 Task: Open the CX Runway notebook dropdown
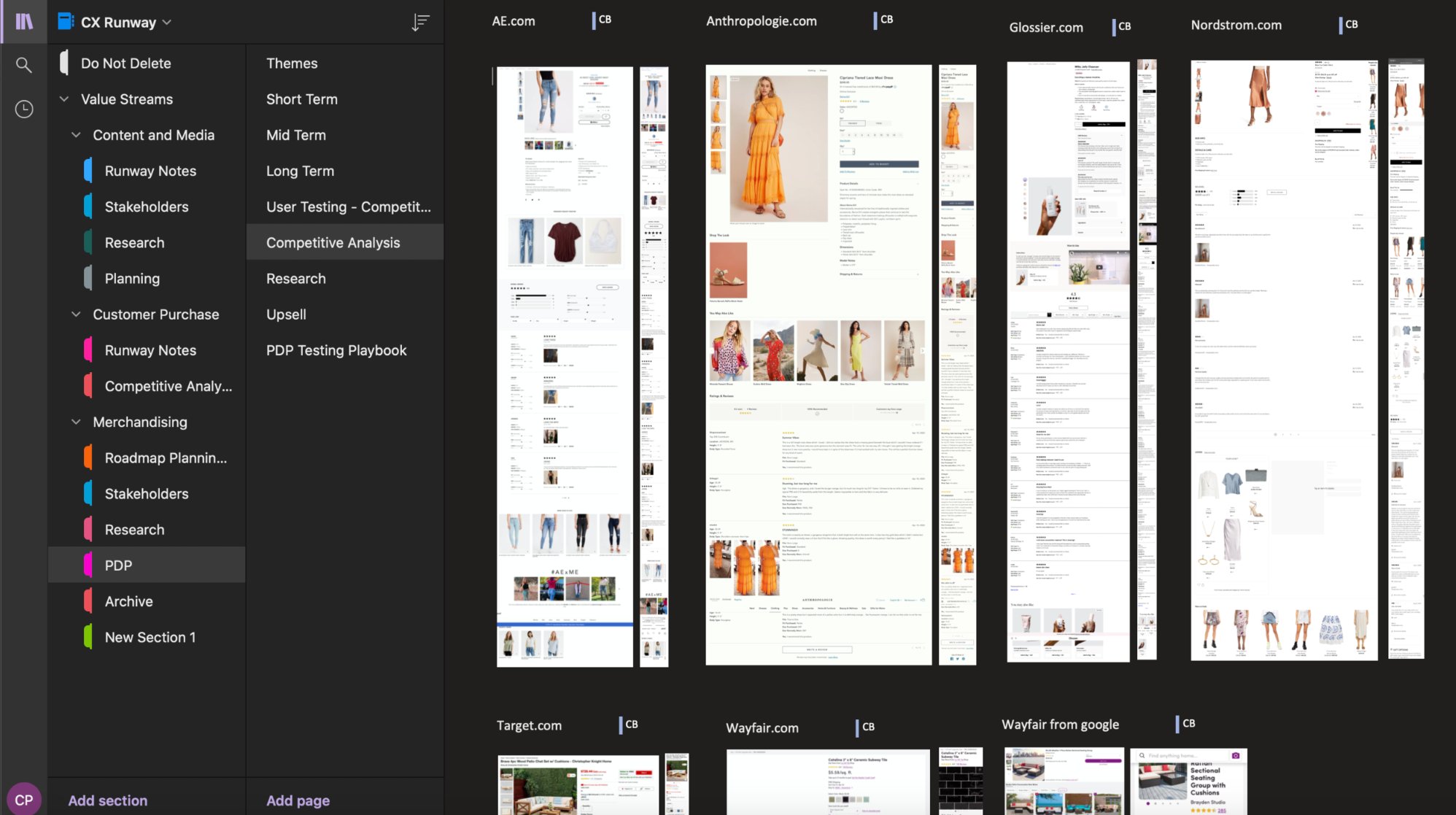coord(167,23)
